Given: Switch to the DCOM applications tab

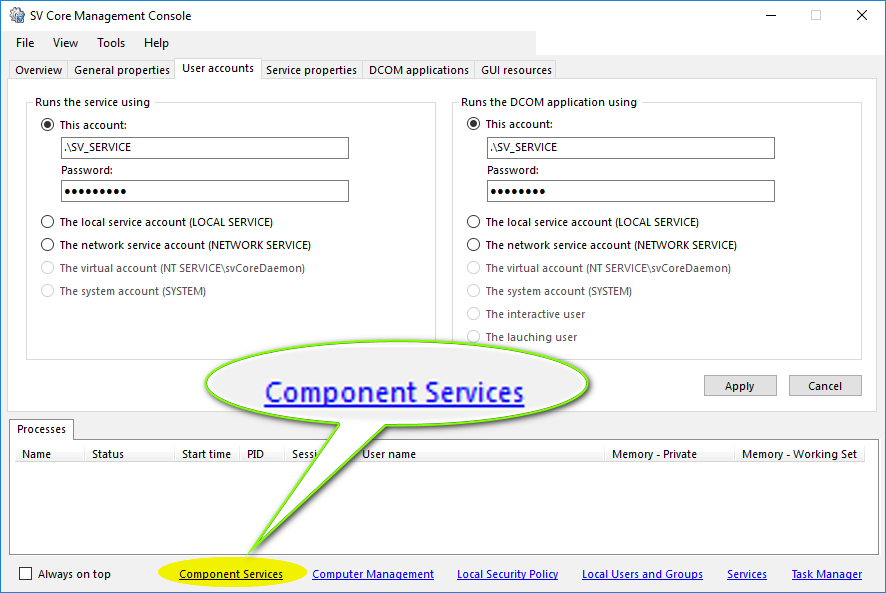Looking at the screenshot, I should 418,70.
